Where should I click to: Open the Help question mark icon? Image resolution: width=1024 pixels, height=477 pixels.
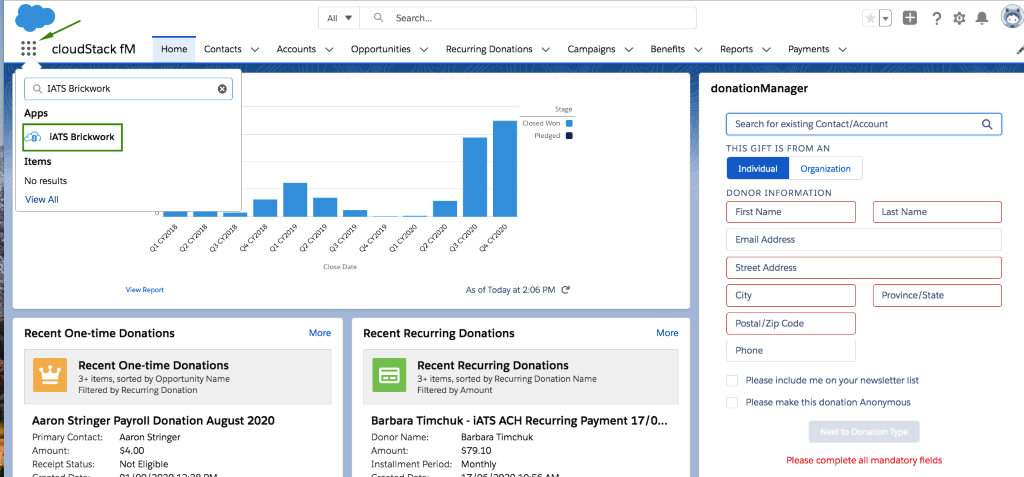tap(936, 18)
